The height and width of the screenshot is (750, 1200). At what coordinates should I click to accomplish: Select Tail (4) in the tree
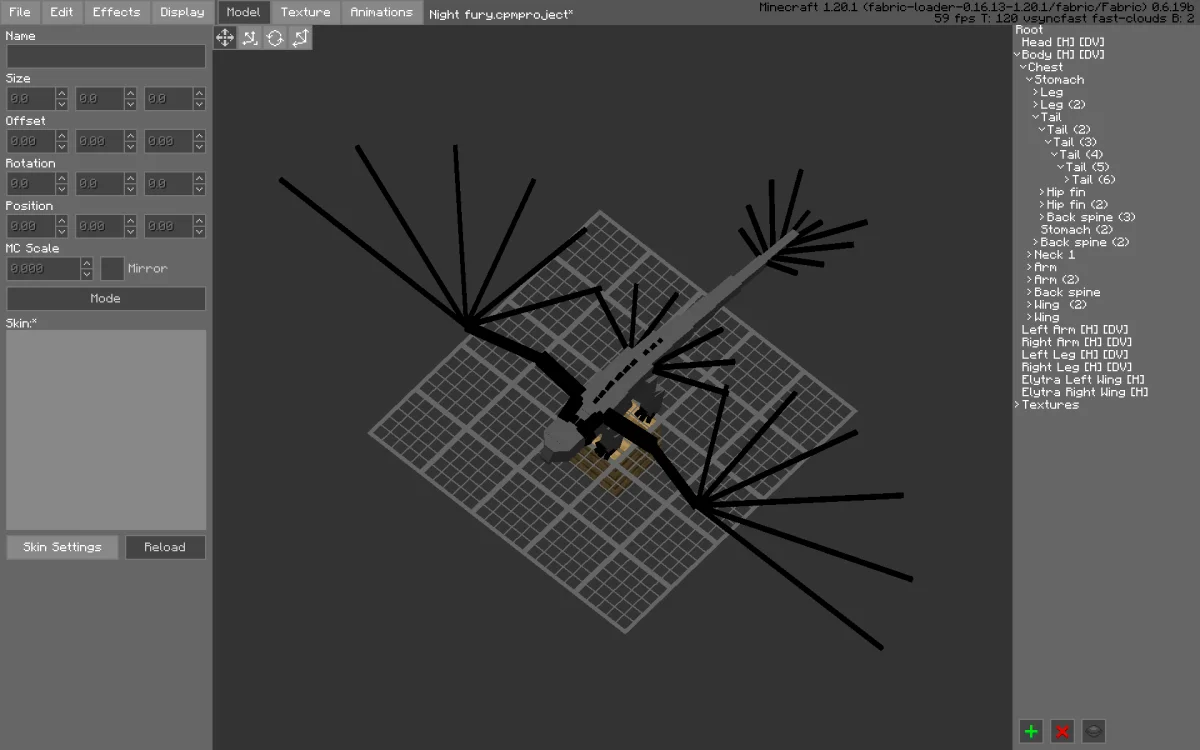pyautogui.click(x=1081, y=155)
